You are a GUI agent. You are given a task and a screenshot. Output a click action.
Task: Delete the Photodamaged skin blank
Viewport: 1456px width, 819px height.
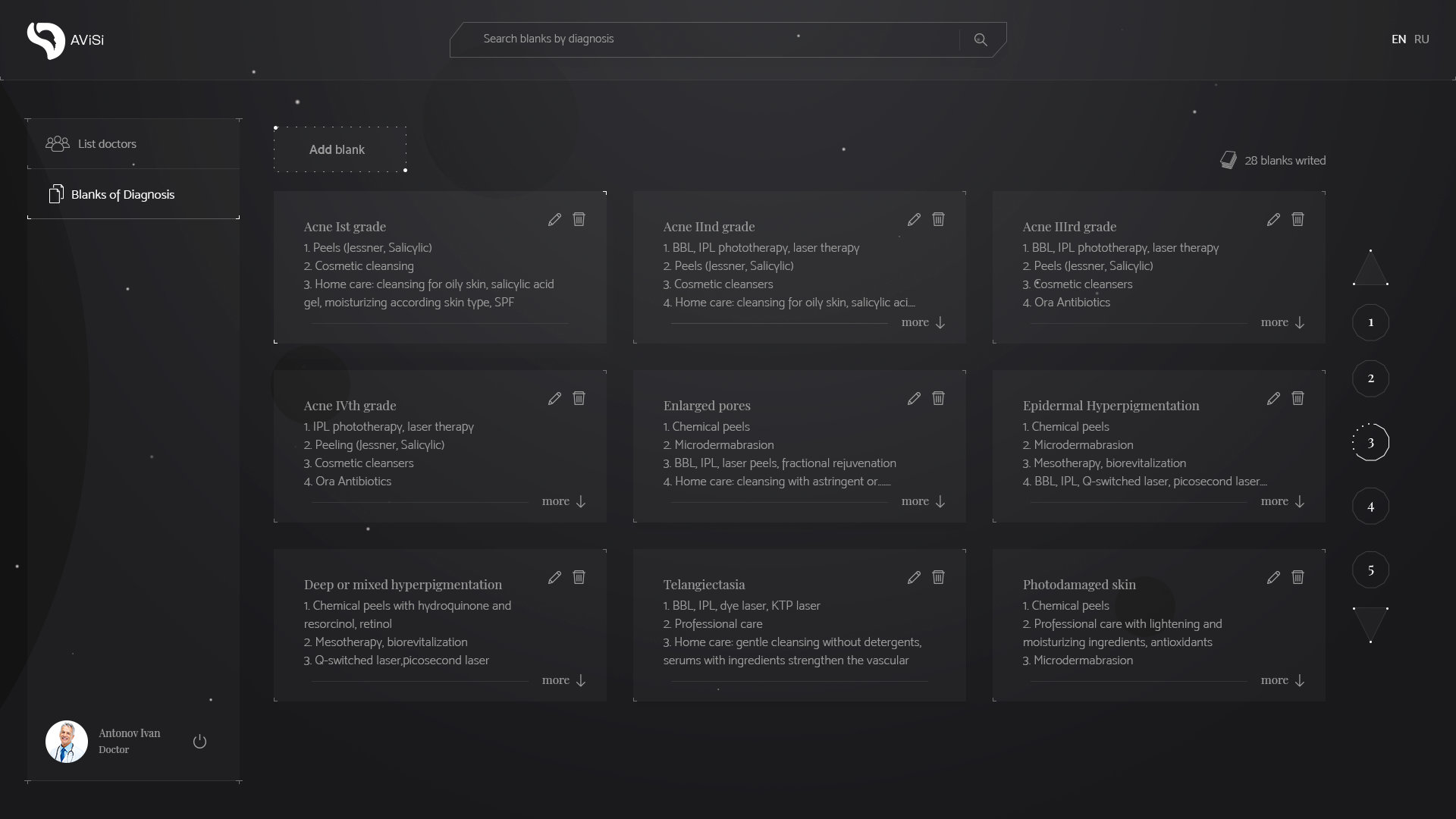pyautogui.click(x=1298, y=577)
